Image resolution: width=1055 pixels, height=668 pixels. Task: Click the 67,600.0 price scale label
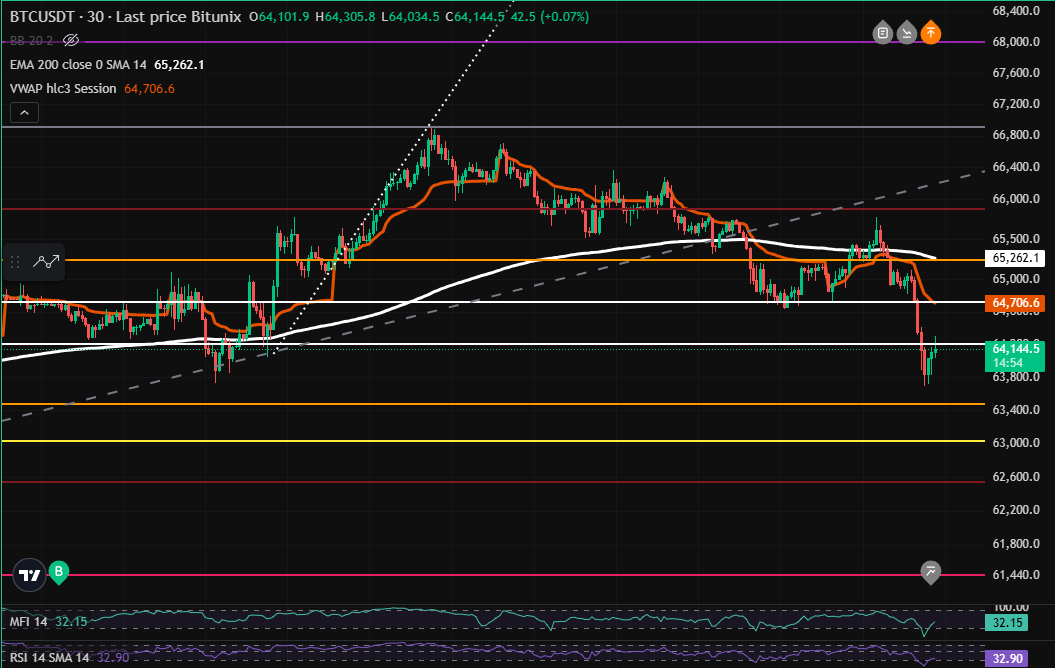coord(1016,73)
